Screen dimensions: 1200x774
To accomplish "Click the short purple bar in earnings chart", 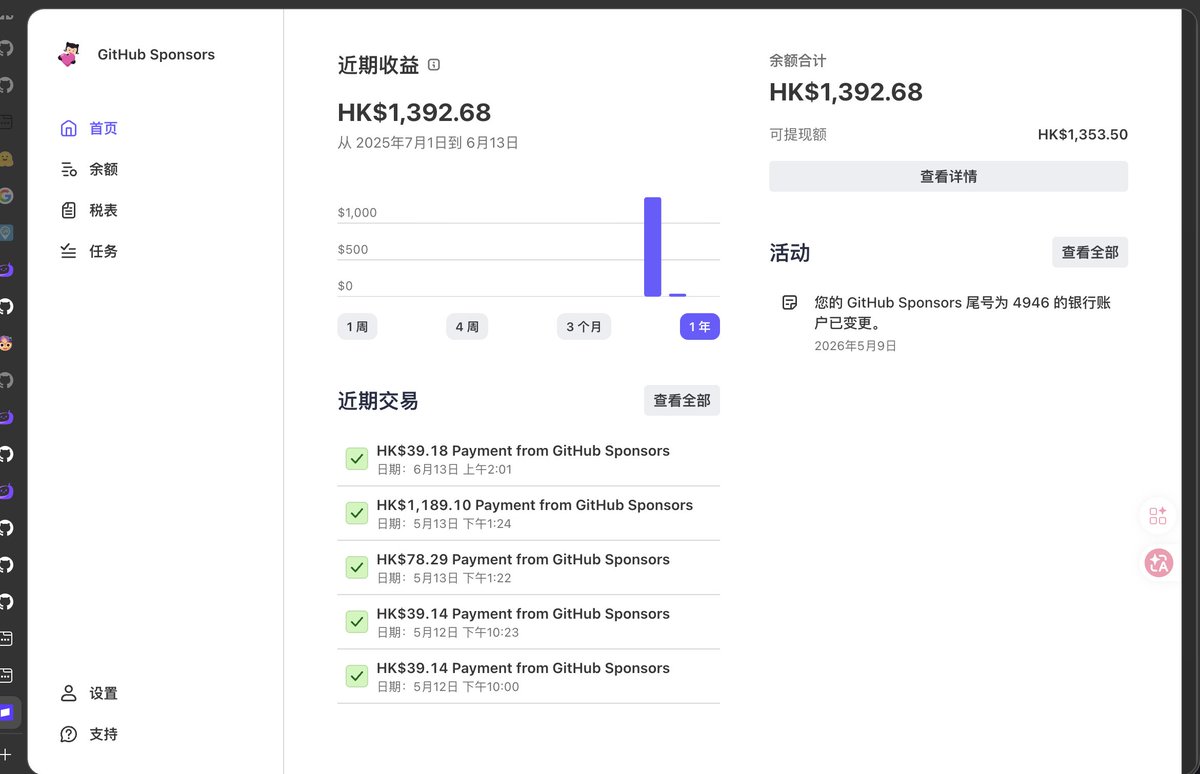I will click(677, 295).
